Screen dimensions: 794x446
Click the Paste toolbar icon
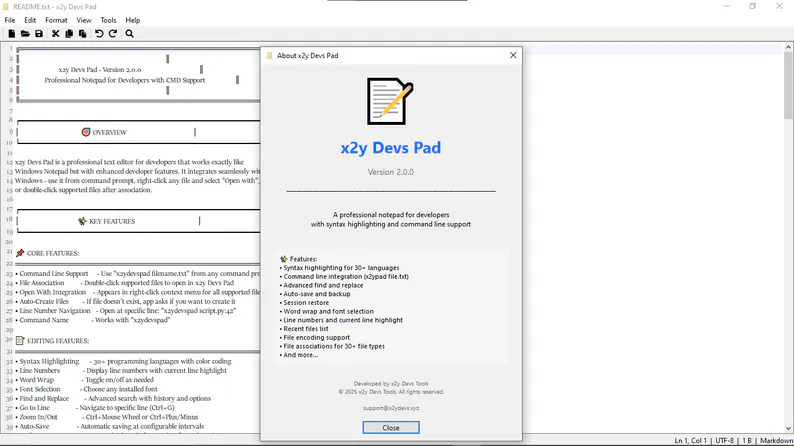pyautogui.click(x=83, y=33)
